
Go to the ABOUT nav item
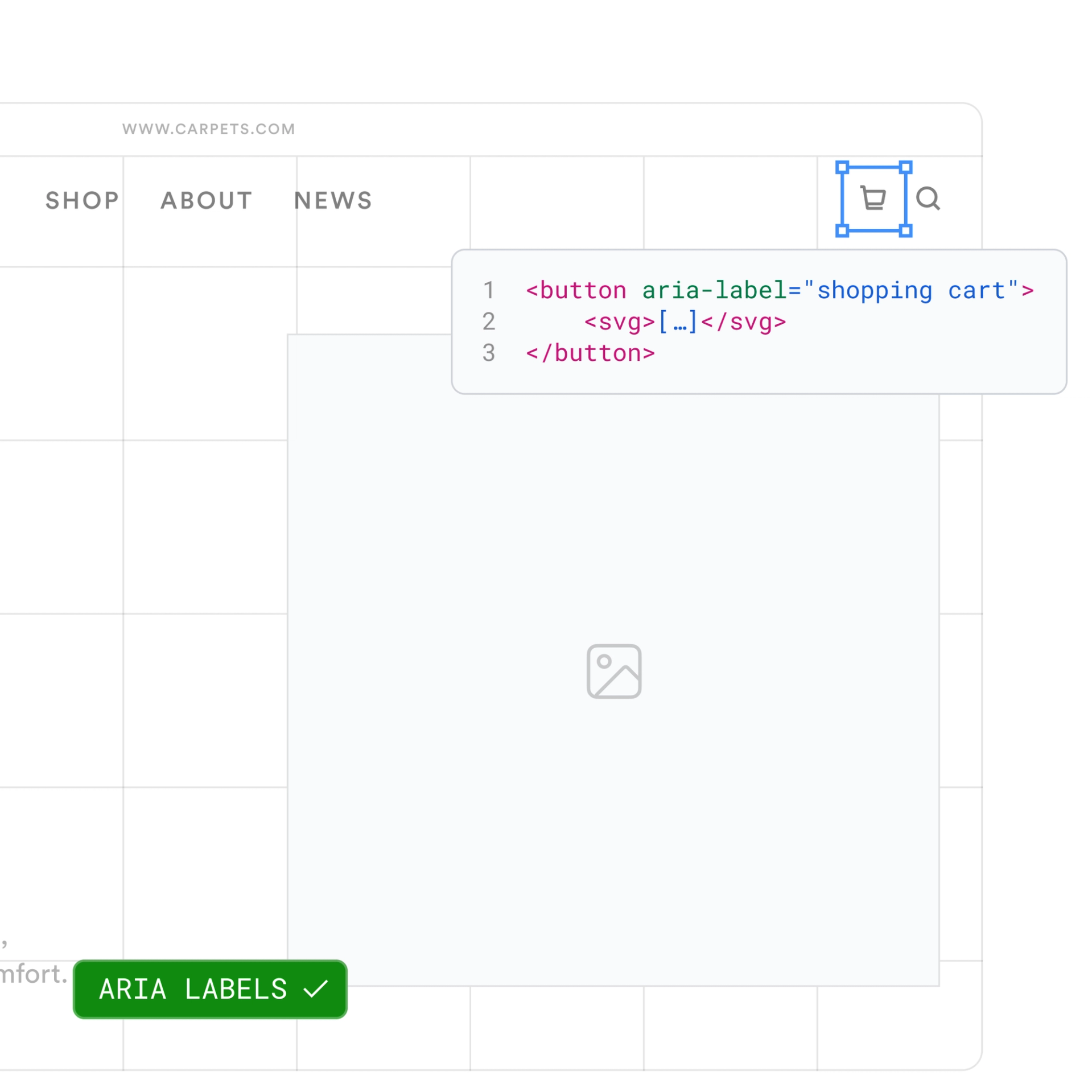coord(206,200)
